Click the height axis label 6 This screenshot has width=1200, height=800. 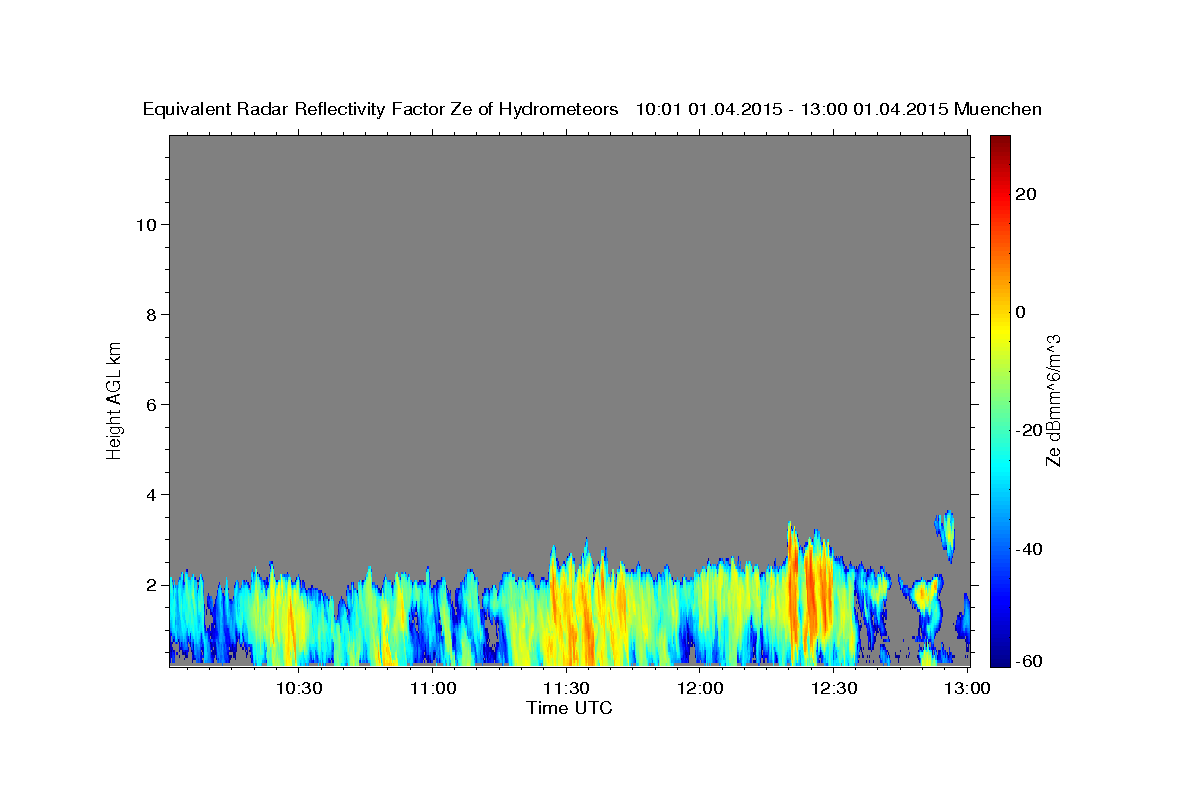(x=150, y=404)
